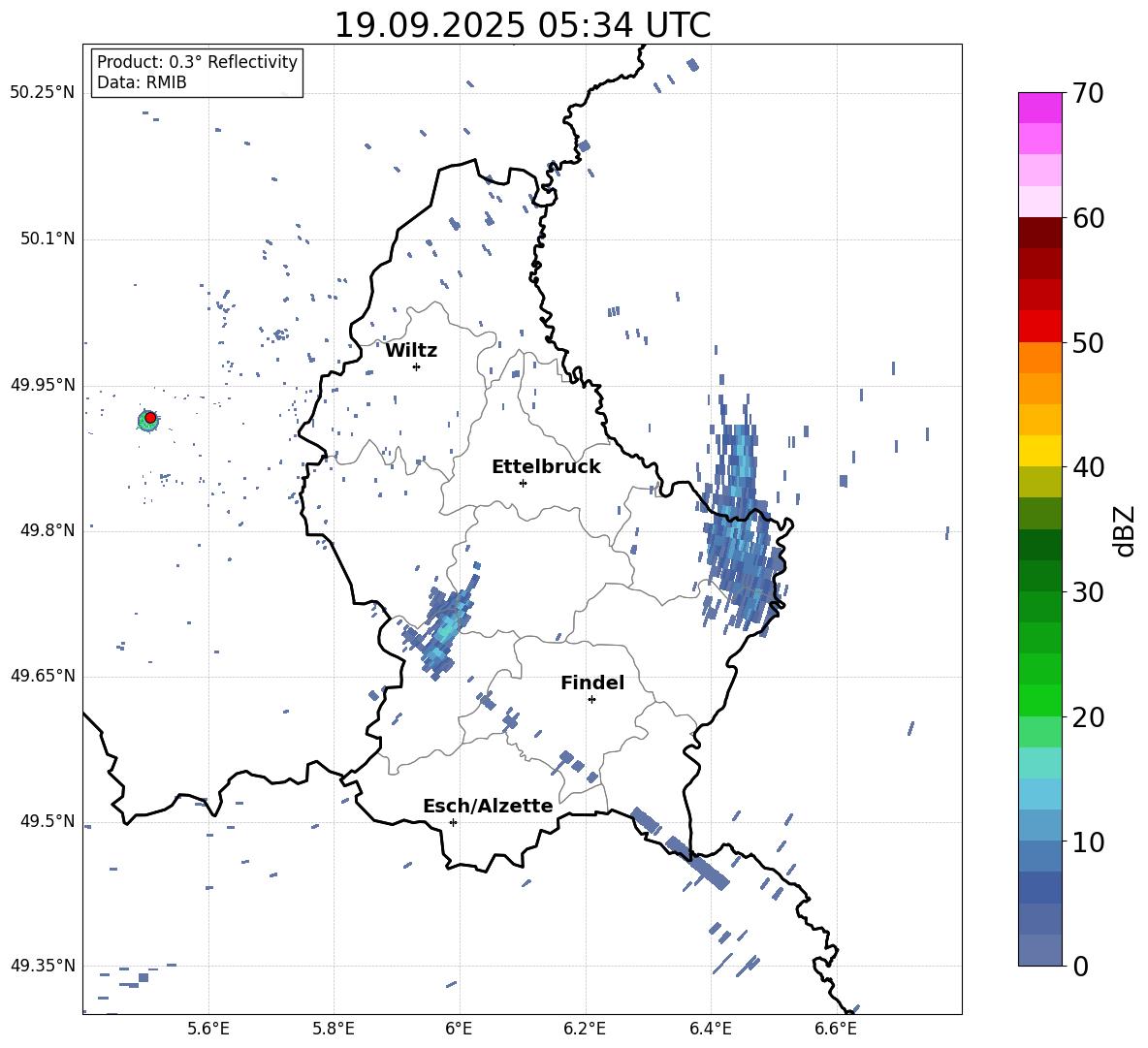This screenshot has width=1148, height=1048.
Task: Click the colorbar label 10
Action: click(1088, 842)
